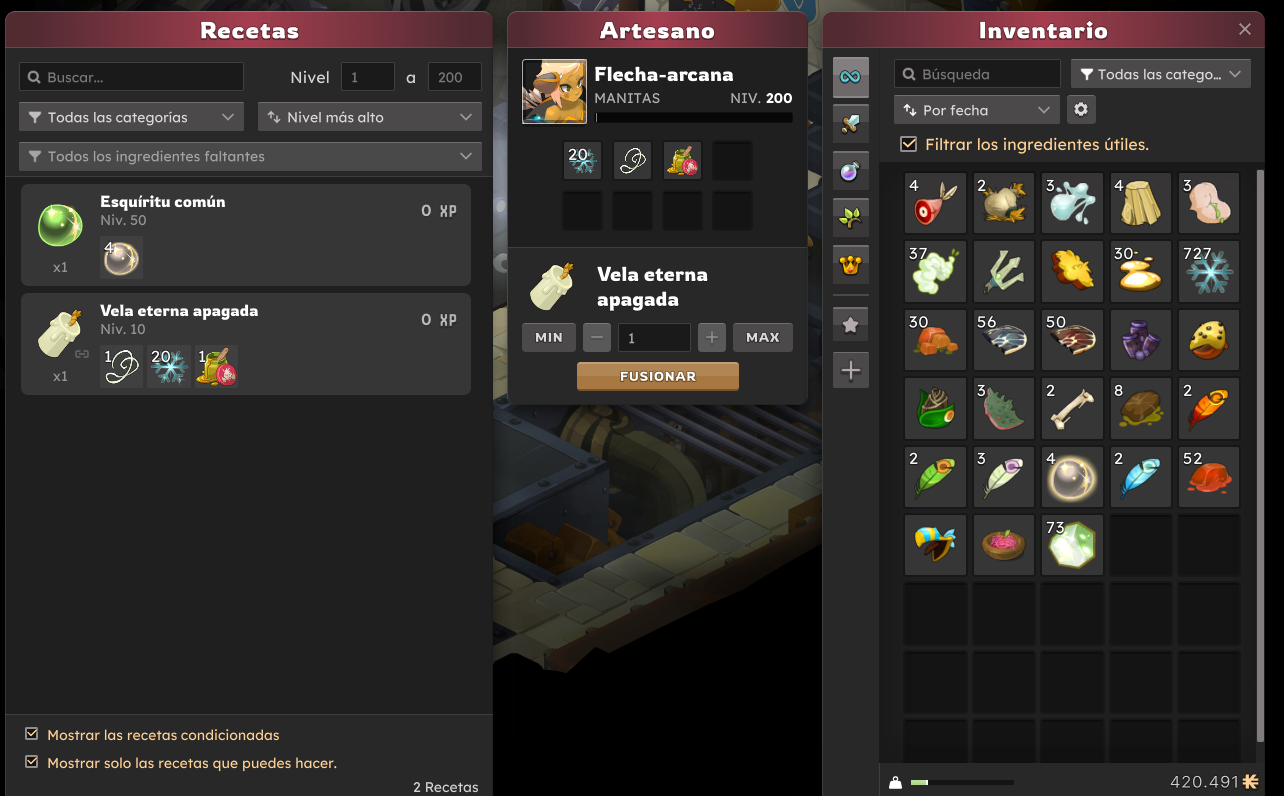Select the infinity all-items inventory tab

pyautogui.click(x=851, y=77)
